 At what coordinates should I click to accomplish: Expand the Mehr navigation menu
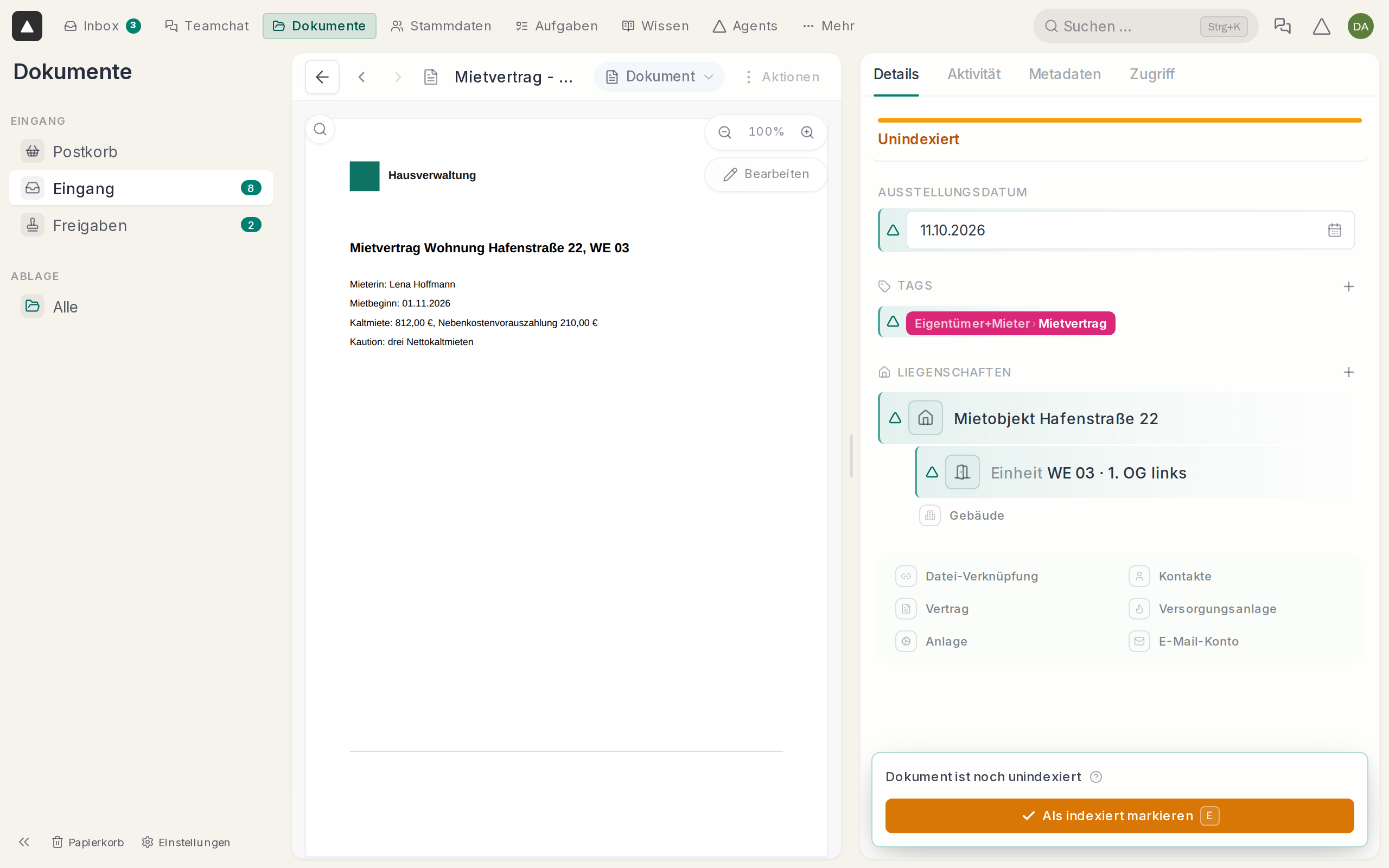(x=829, y=26)
